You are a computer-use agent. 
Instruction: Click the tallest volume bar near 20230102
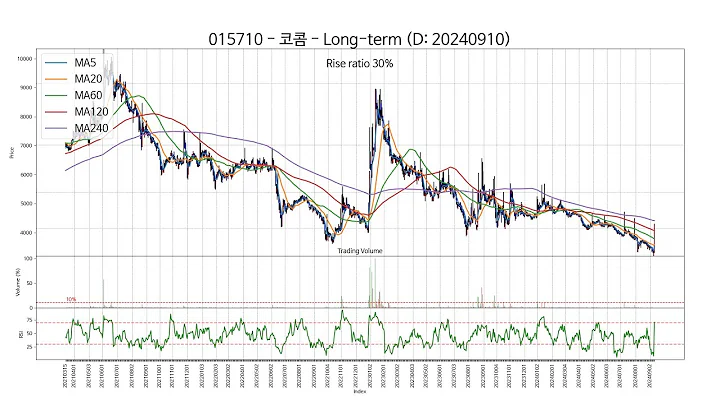point(375,283)
